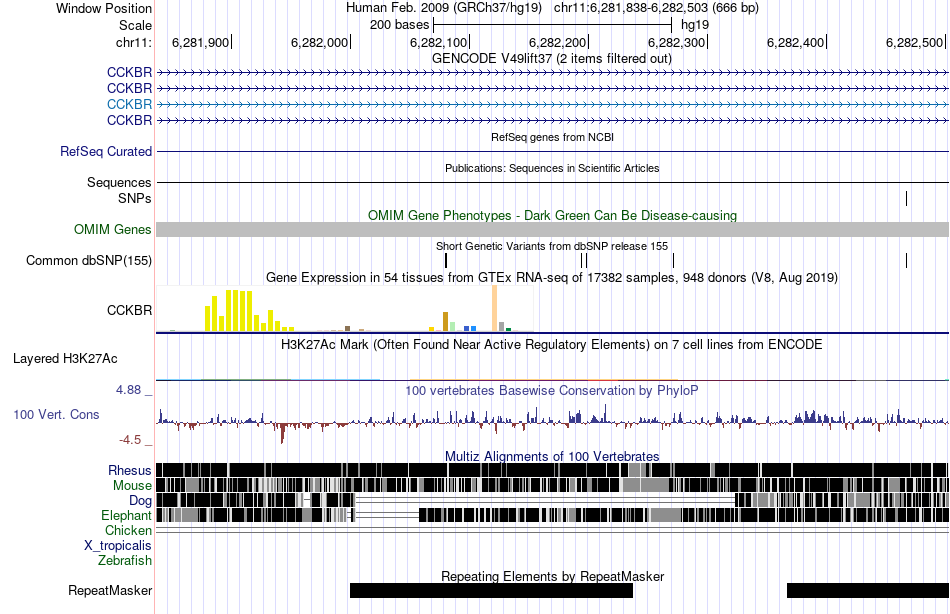Click the 6,282,000 ruler position
This screenshot has width=950, height=614.
tap(319, 42)
